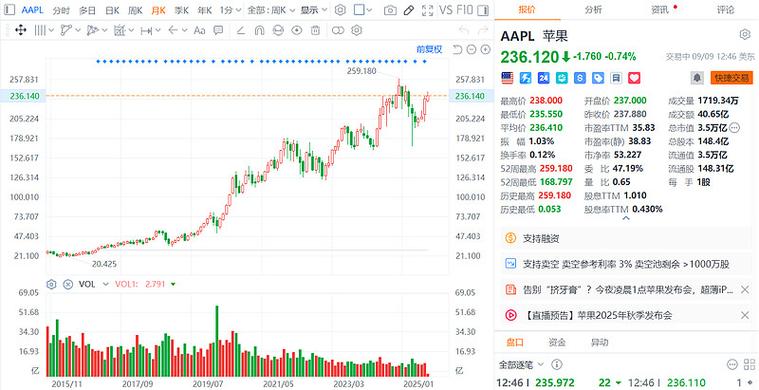Remove the VOL indicator with its X button
This screenshot has width=759, height=390.
coord(68,284)
